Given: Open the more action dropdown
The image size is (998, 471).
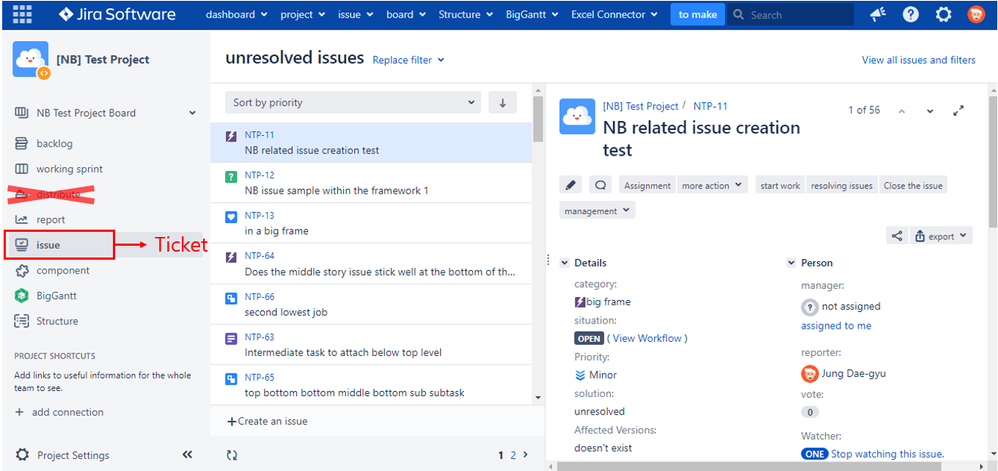Looking at the screenshot, I should pos(712,185).
